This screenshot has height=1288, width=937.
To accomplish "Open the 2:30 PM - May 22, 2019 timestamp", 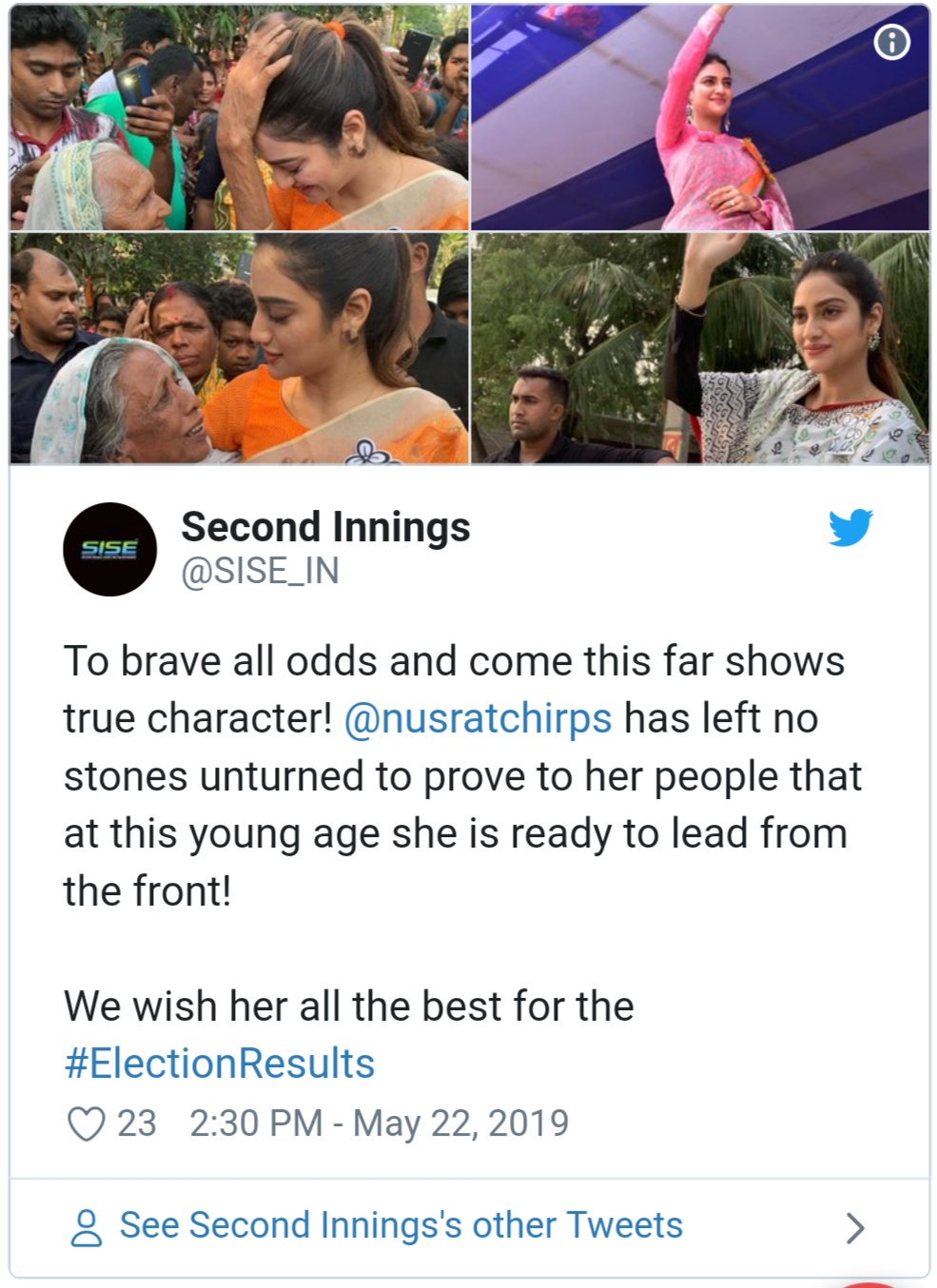I will coord(379,1123).
